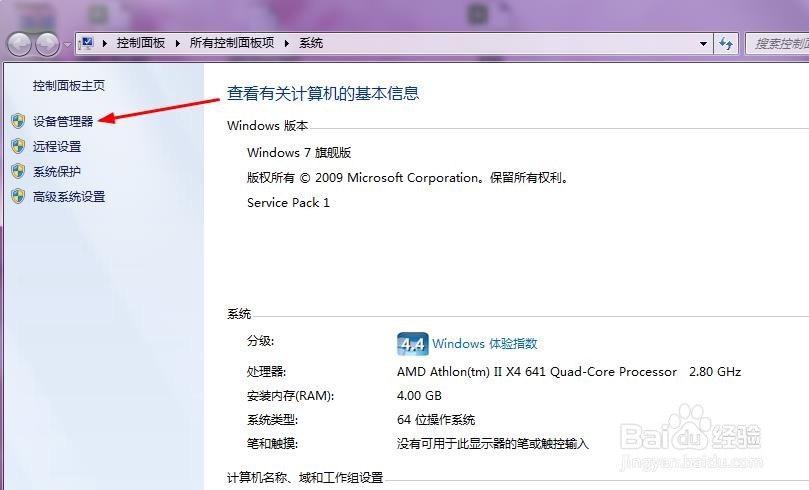The image size is (809, 490).
Task: Click the Service Pack 1 text
Action: tap(288, 203)
